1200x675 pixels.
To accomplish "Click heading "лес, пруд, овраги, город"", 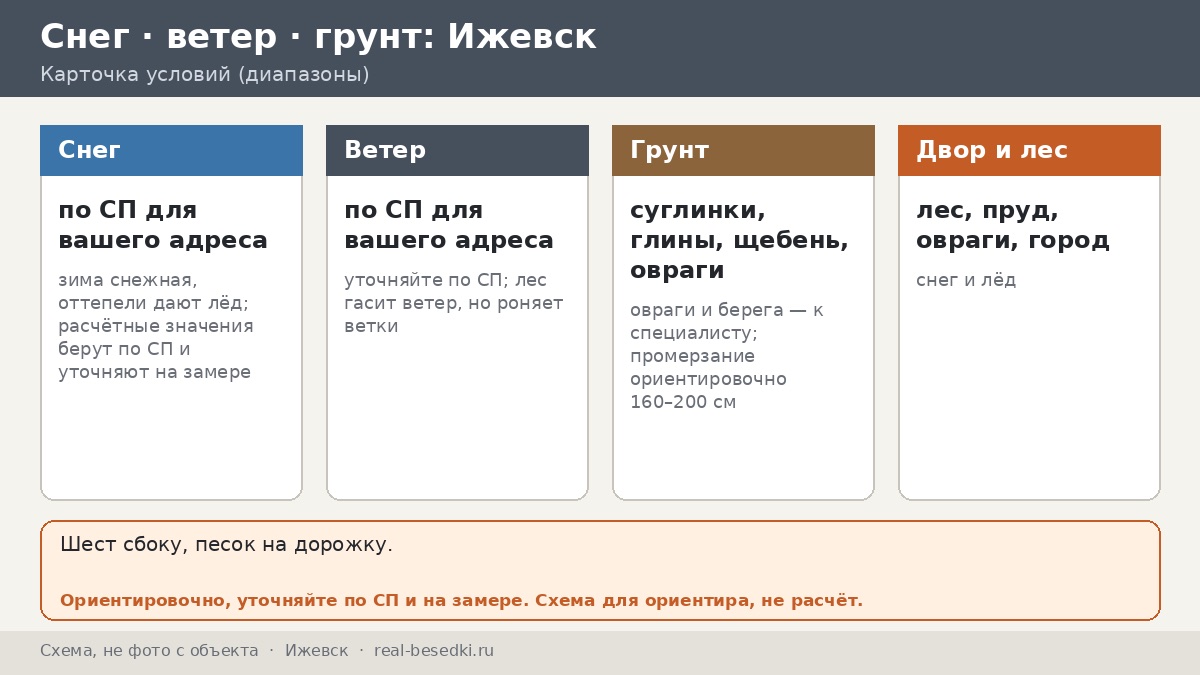I will coord(1013,225).
